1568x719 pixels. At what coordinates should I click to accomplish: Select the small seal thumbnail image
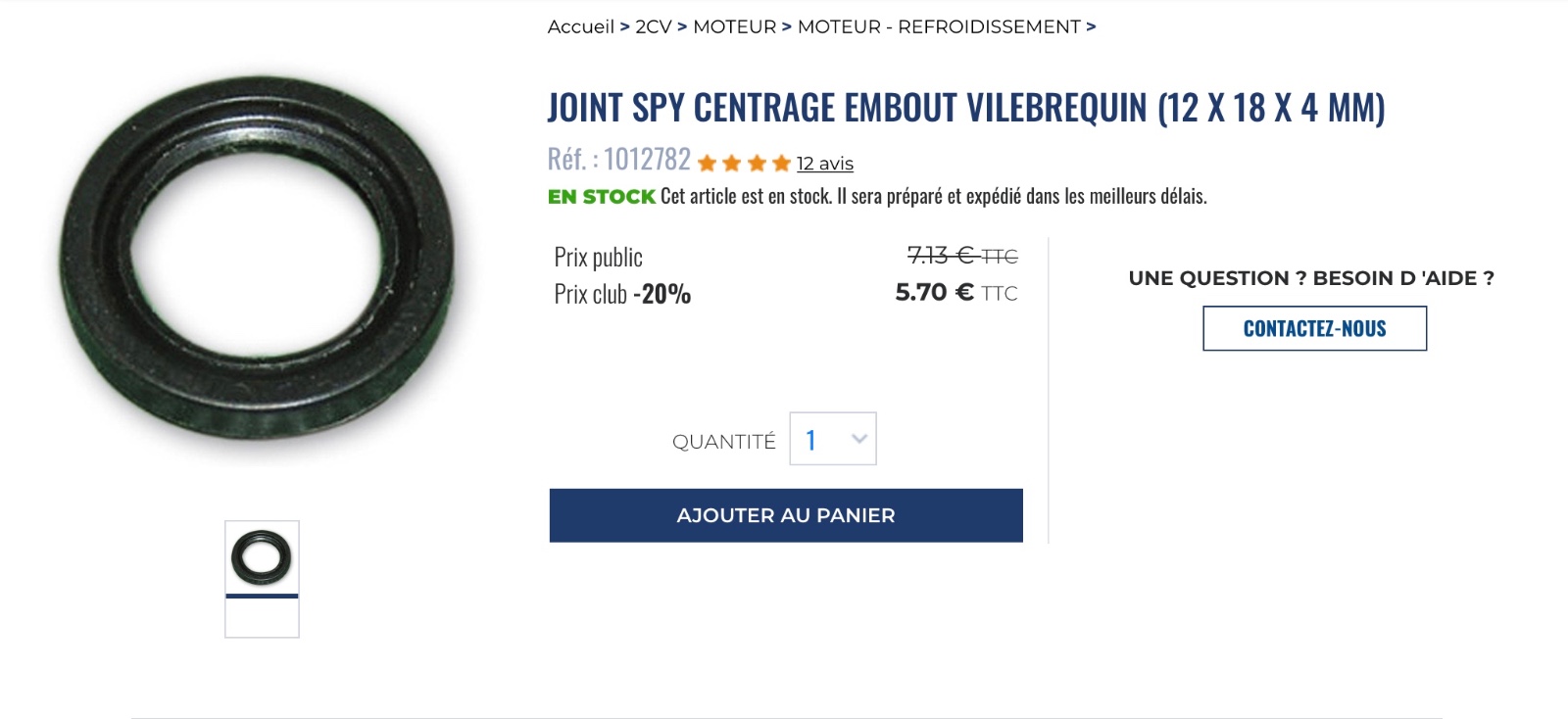(x=262, y=557)
